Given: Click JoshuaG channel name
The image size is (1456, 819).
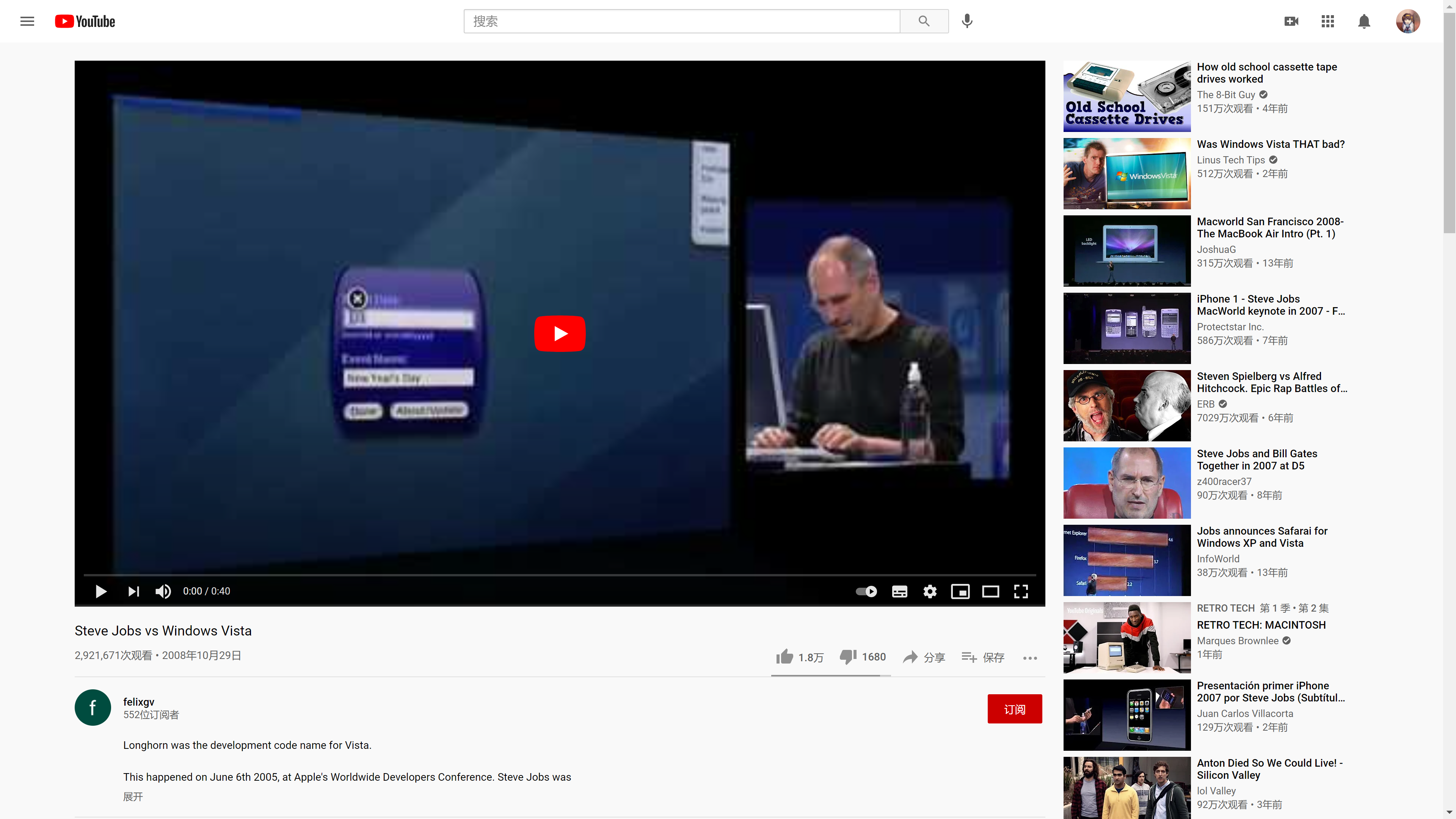Looking at the screenshot, I should click(x=1216, y=249).
